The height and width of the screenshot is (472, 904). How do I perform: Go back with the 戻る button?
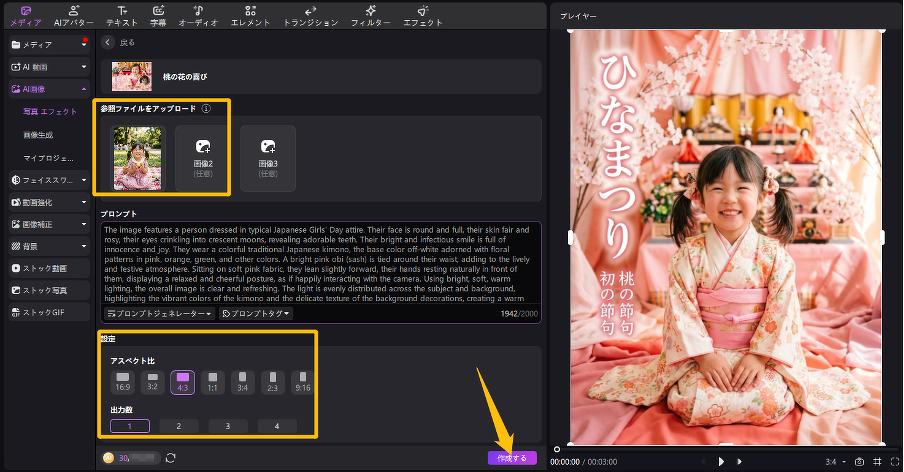point(108,43)
